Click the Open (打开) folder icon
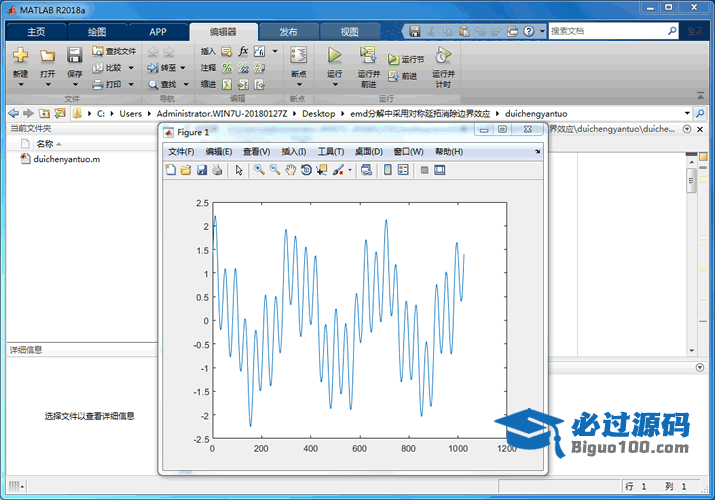 47,56
